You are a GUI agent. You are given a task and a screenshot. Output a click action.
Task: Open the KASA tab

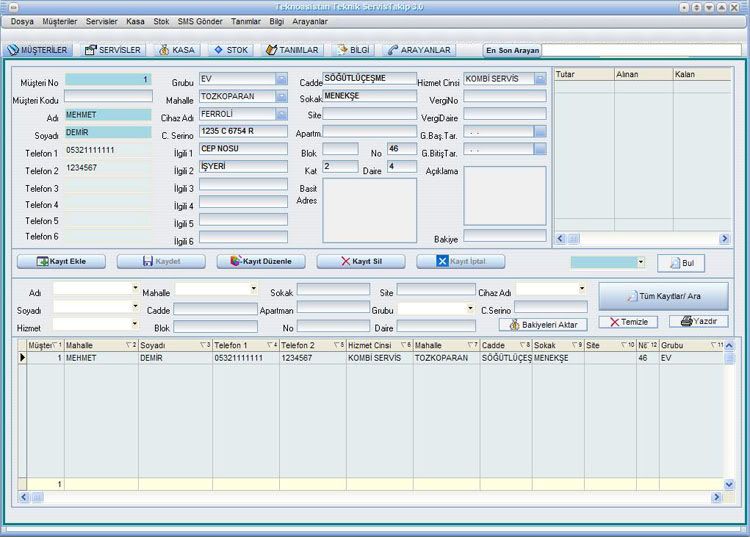coord(176,50)
